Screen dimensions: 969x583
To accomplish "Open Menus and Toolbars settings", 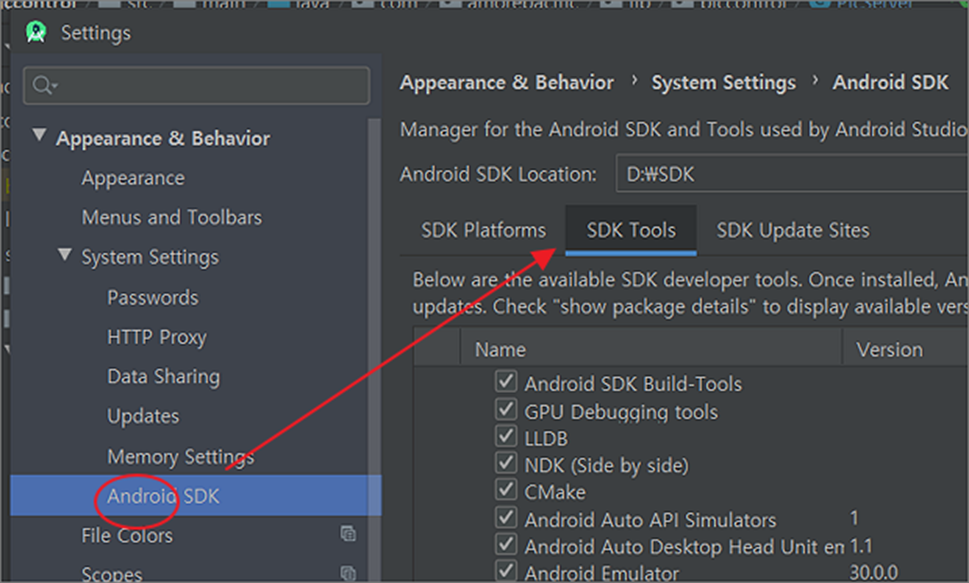I will (x=172, y=218).
